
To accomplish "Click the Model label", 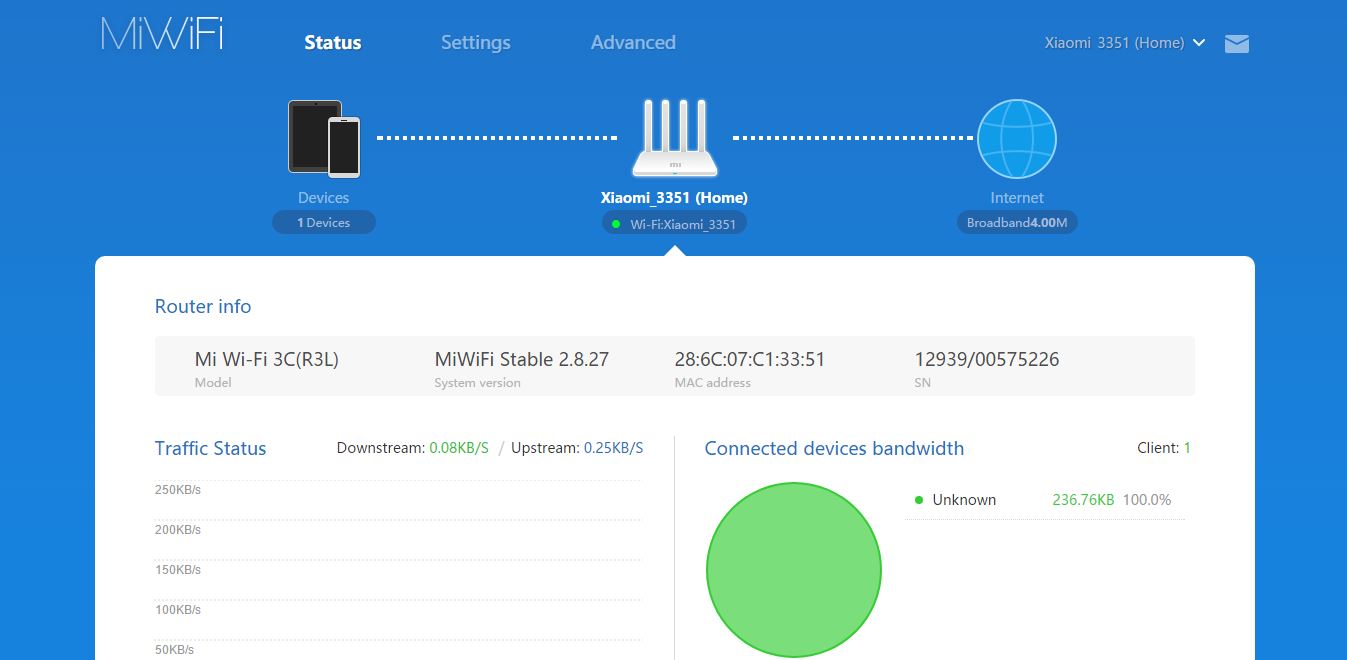I will coord(213,383).
